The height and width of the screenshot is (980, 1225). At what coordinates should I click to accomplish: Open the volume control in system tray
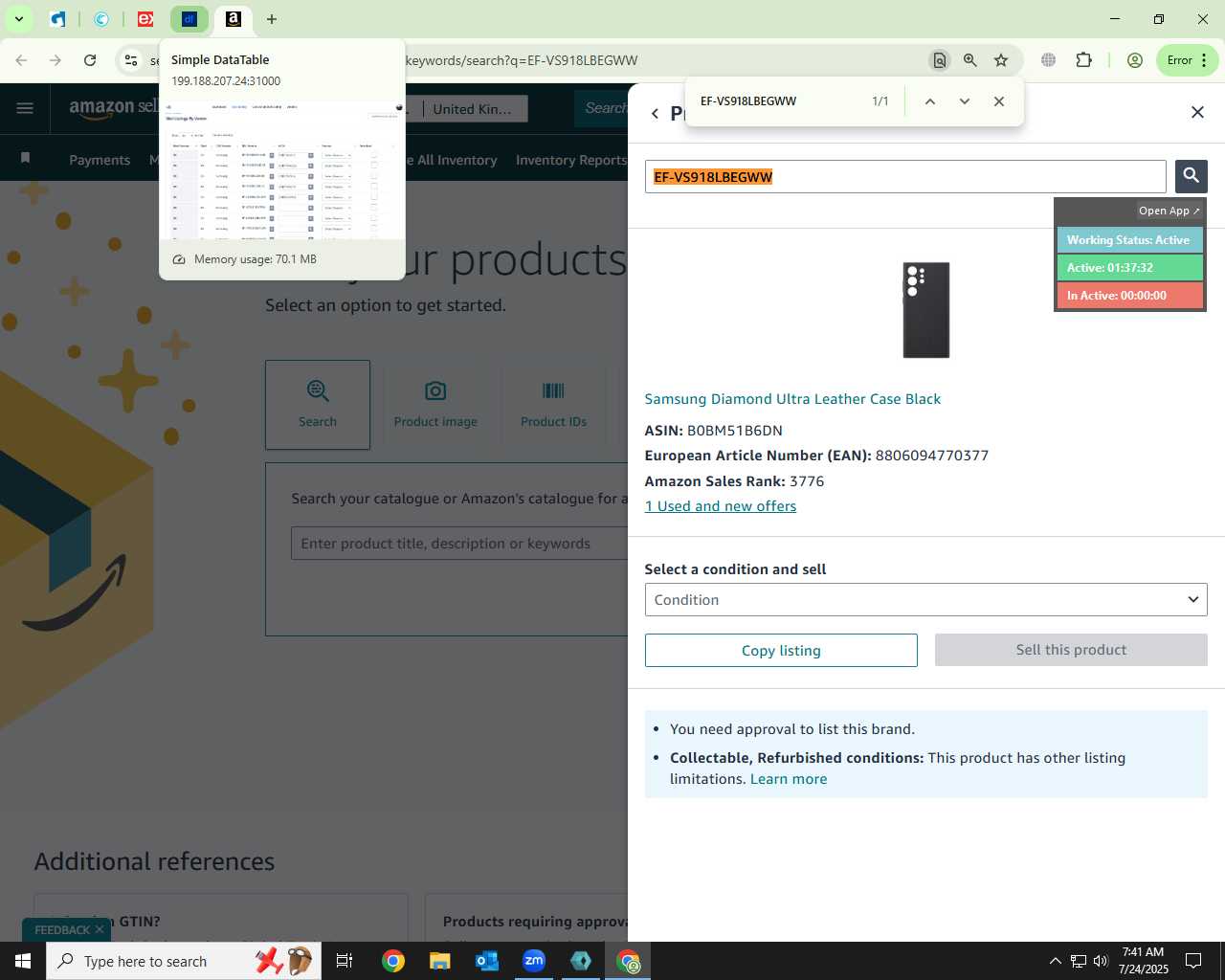point(1101,961)
